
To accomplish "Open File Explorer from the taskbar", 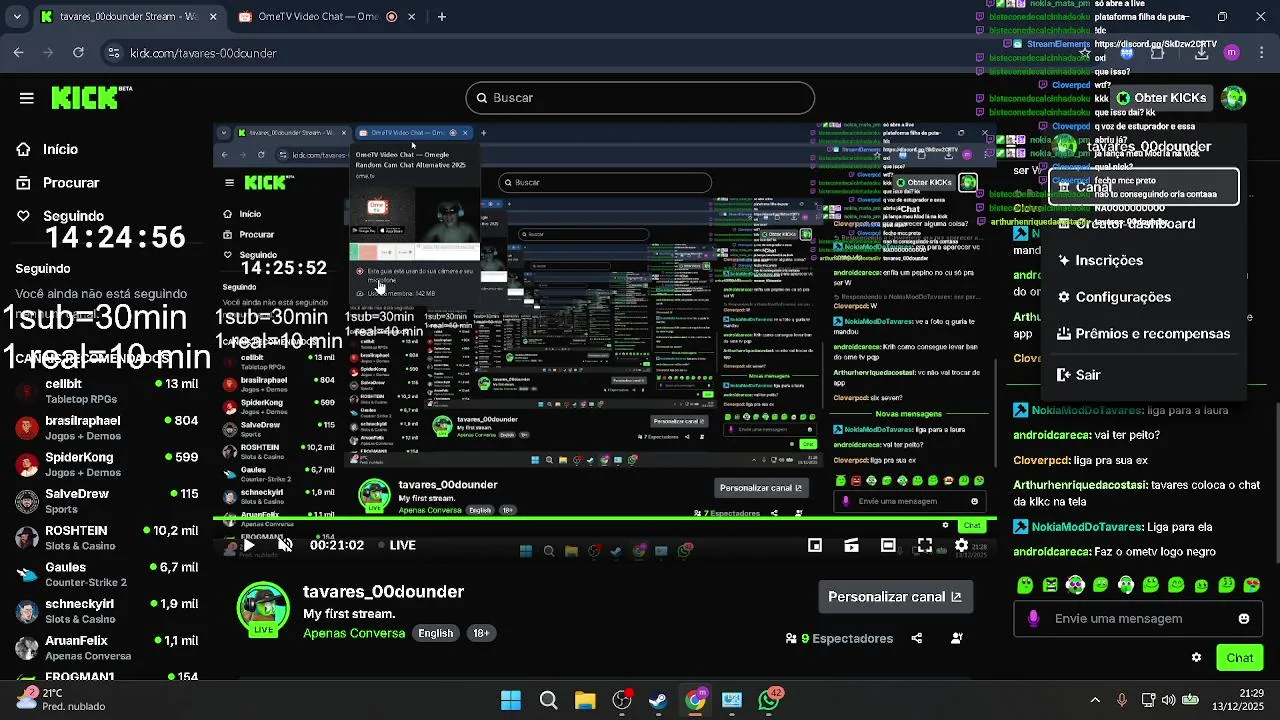I will [585, 700].
